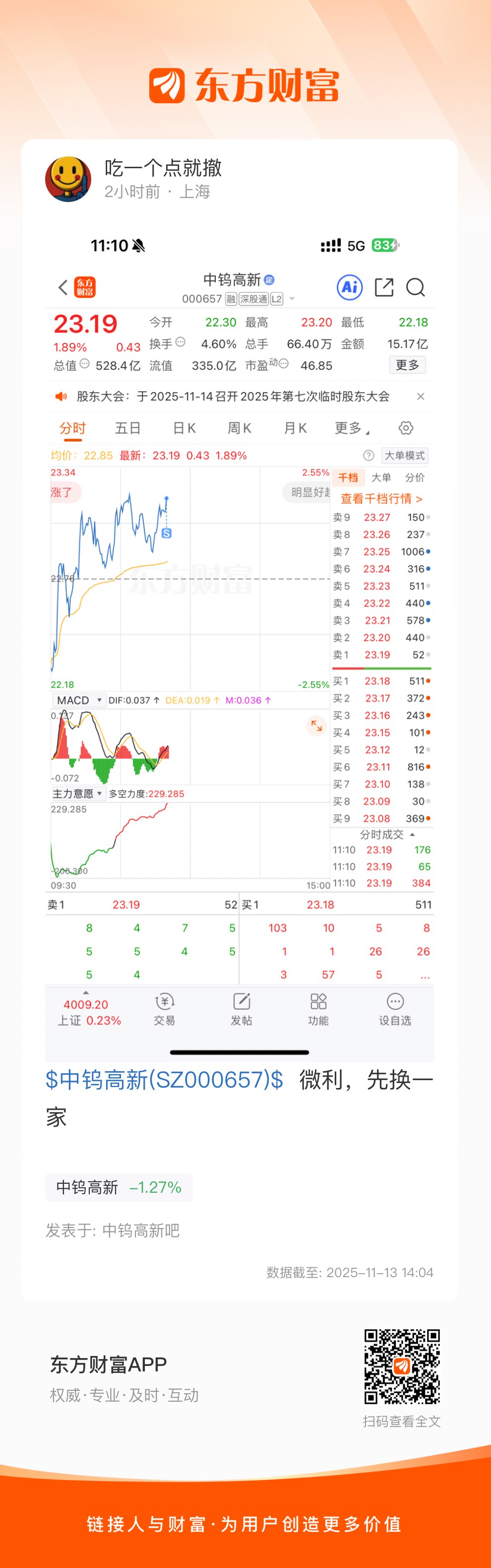Switch to the 五日 tab
491x1568 pixels.
click(x=128, y=428)
